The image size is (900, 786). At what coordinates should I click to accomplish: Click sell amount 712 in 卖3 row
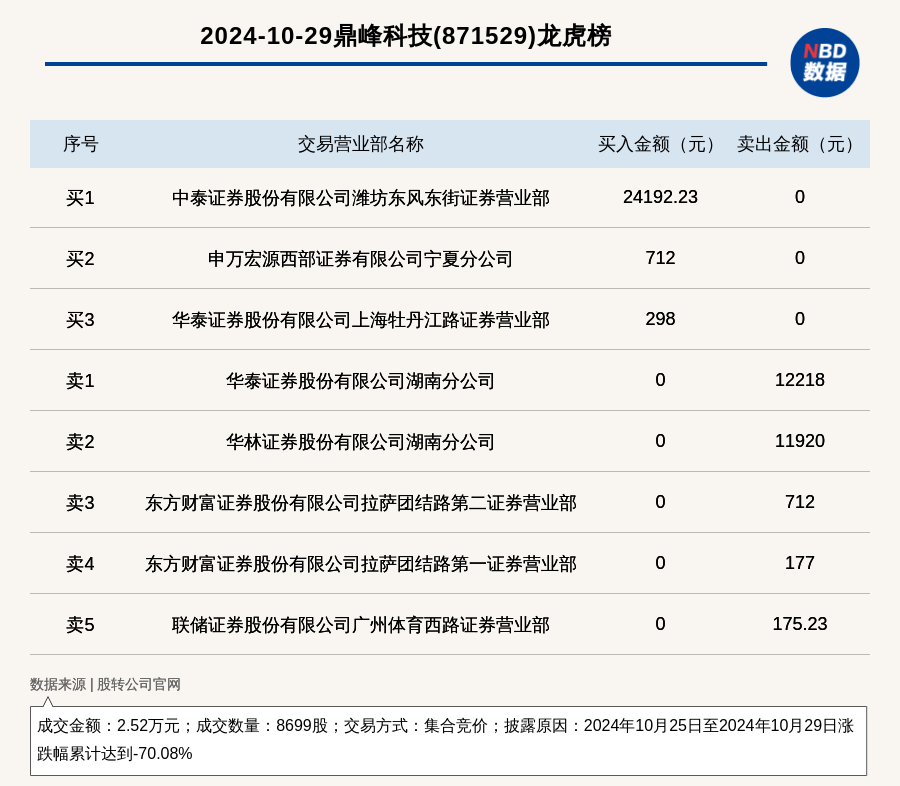point(800,502)
